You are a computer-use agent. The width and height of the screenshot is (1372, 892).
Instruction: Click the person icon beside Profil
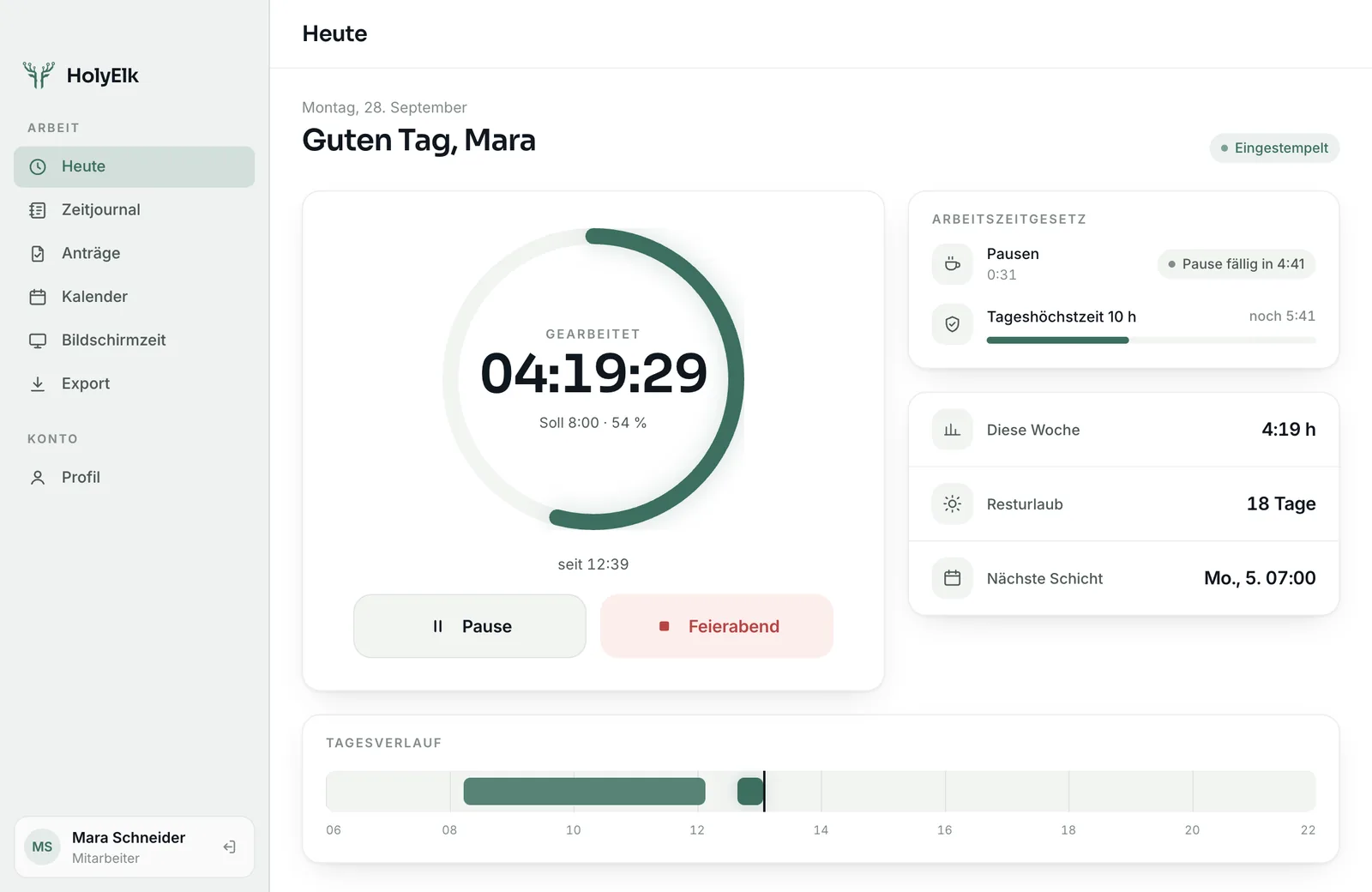pyautogui.click(x=38, y=478)
